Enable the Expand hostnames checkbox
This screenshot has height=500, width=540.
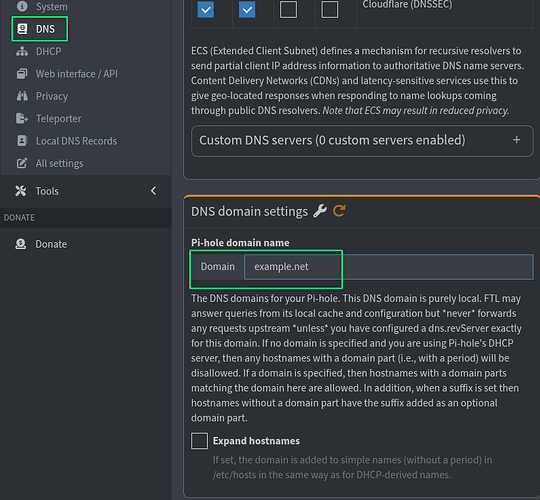tap(199, 441)
